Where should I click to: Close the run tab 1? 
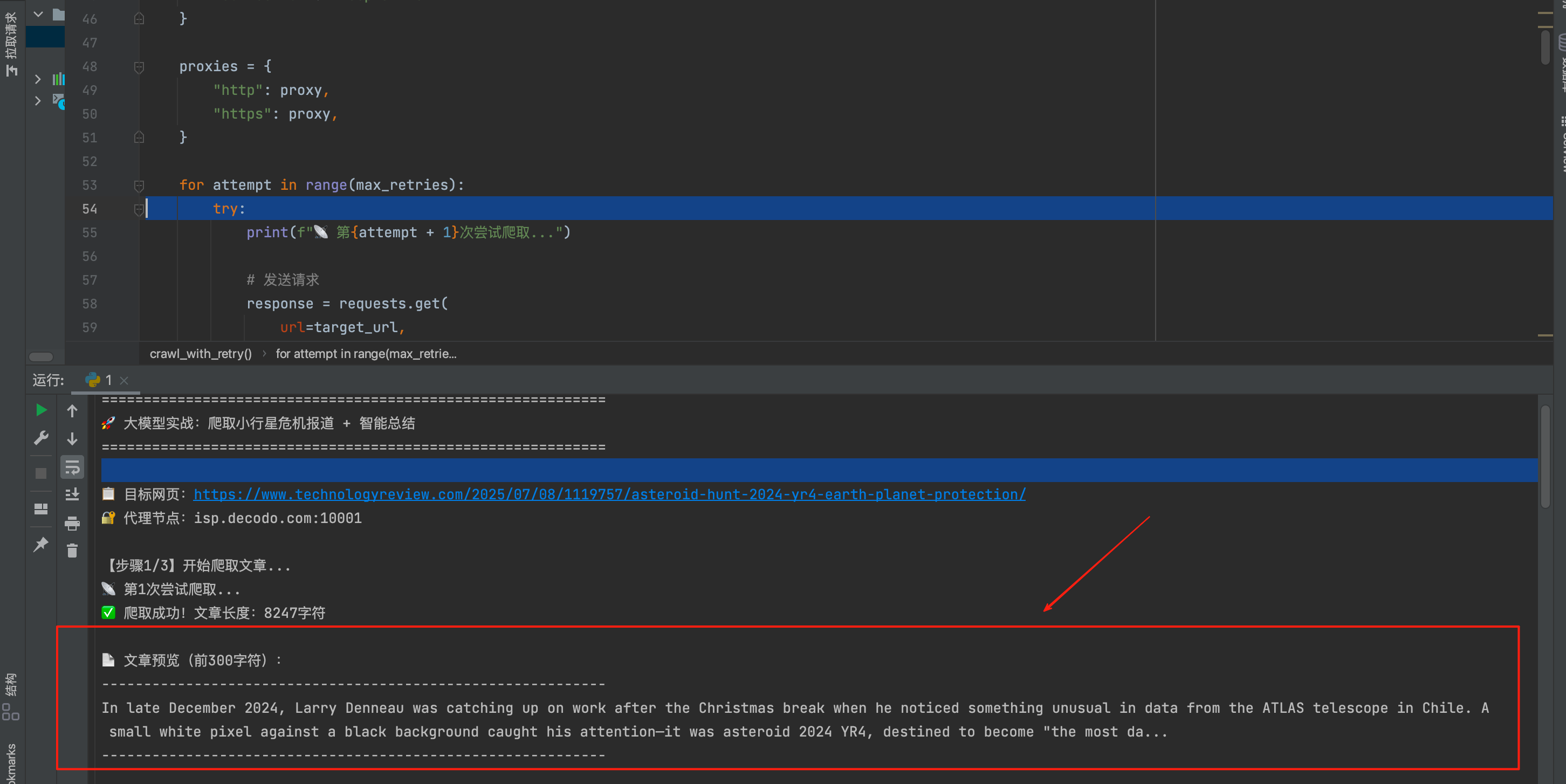tap(124, 381)
